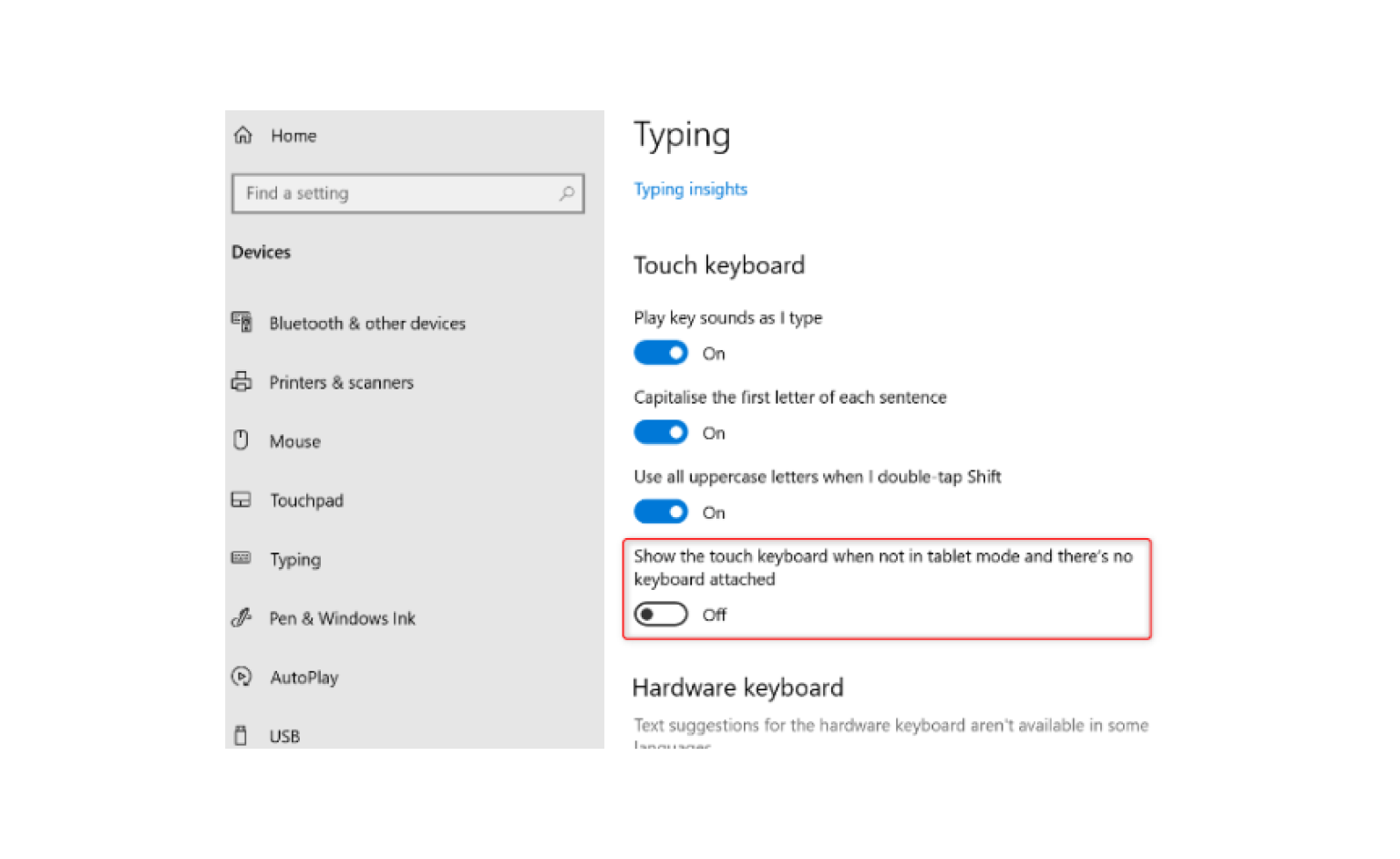This screenshot has width=1400, height=859.
Task: Open AutoPlay via its play-circle icon
Action: coord(241,677)
